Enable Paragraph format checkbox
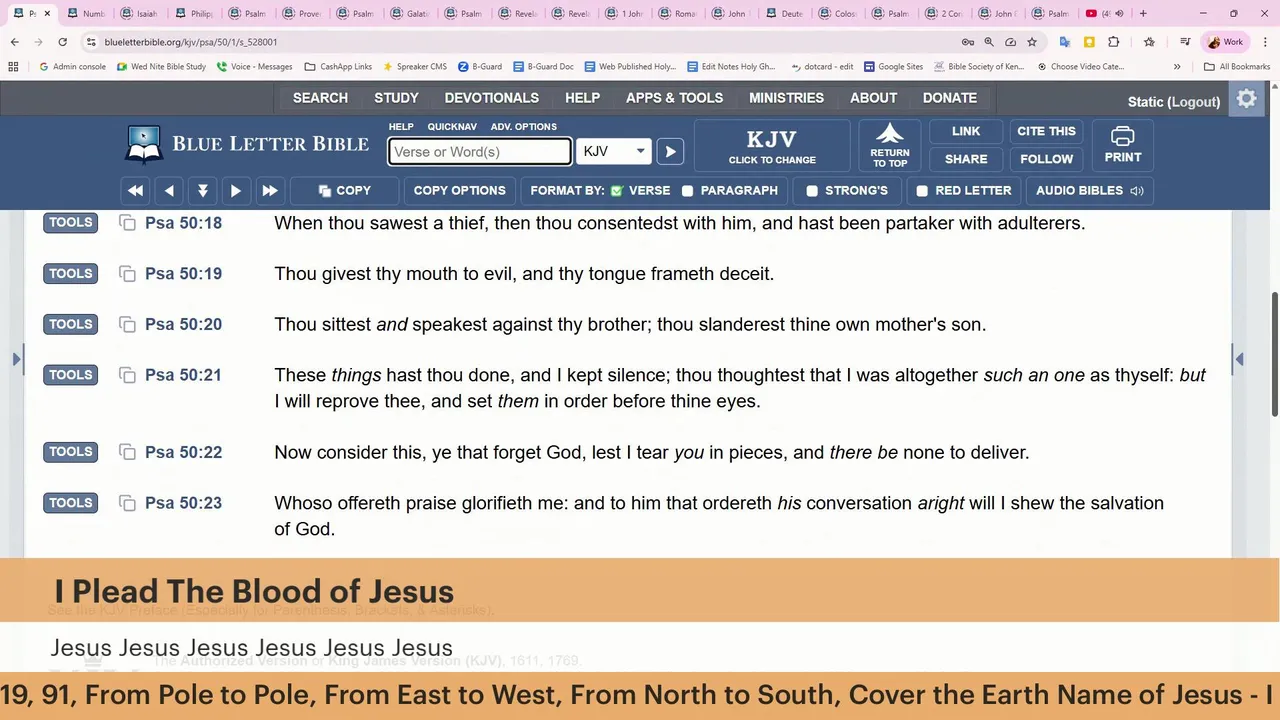The height and width of the screenshot is (720, 1280). point(687,191)
